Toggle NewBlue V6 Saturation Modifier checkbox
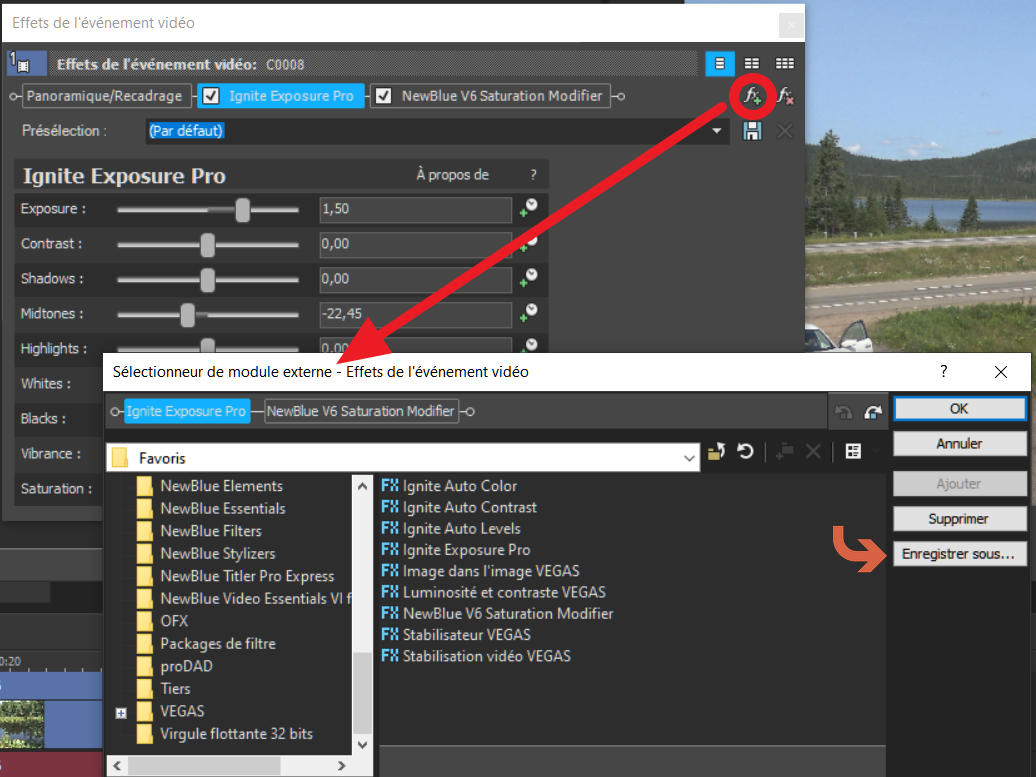 383,96
